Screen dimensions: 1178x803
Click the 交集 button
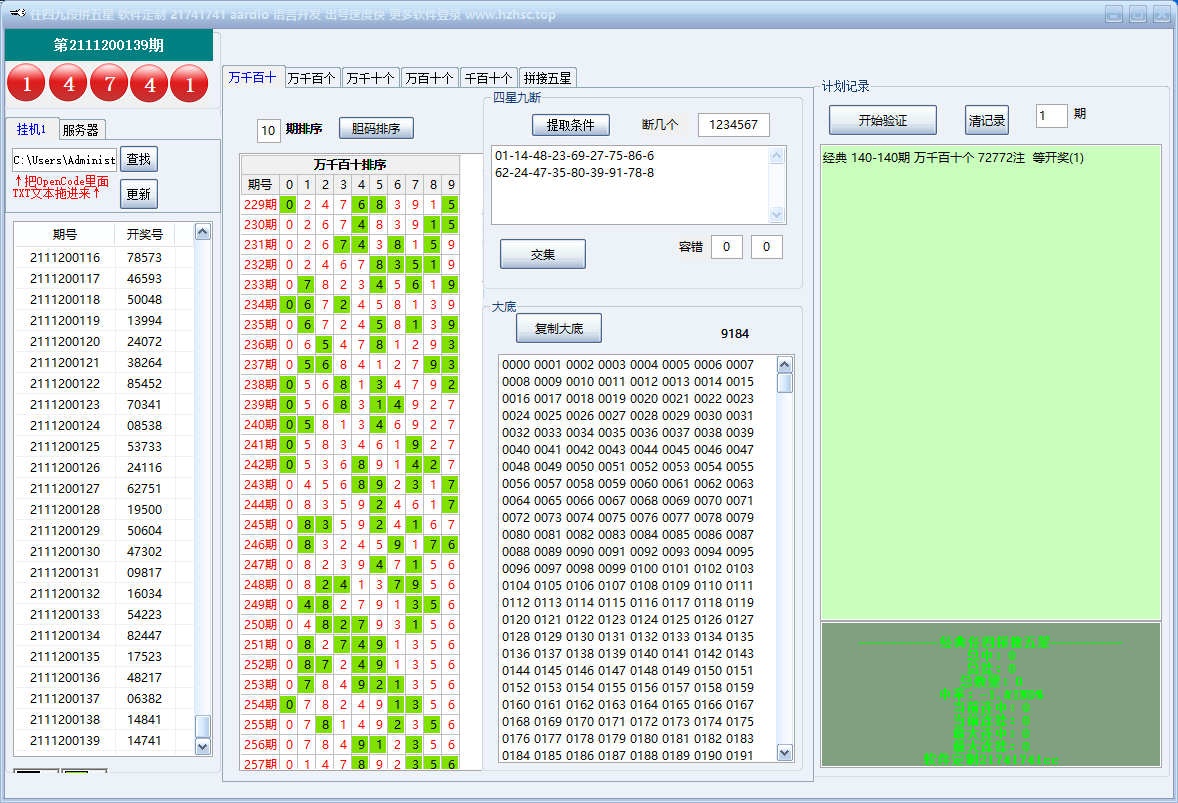[x=542, y=255]
